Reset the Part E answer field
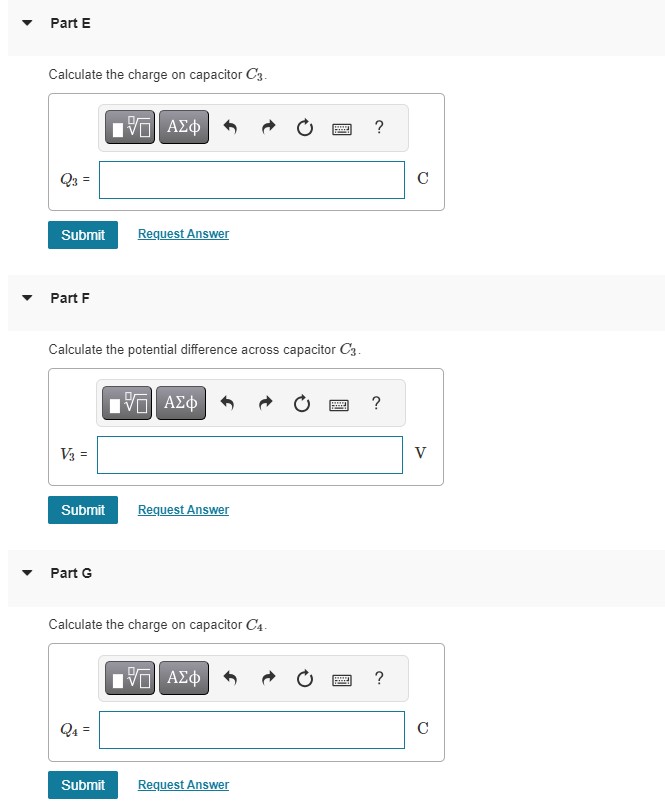Viewport: 665px width, 803px height. [x=305, y=128]
